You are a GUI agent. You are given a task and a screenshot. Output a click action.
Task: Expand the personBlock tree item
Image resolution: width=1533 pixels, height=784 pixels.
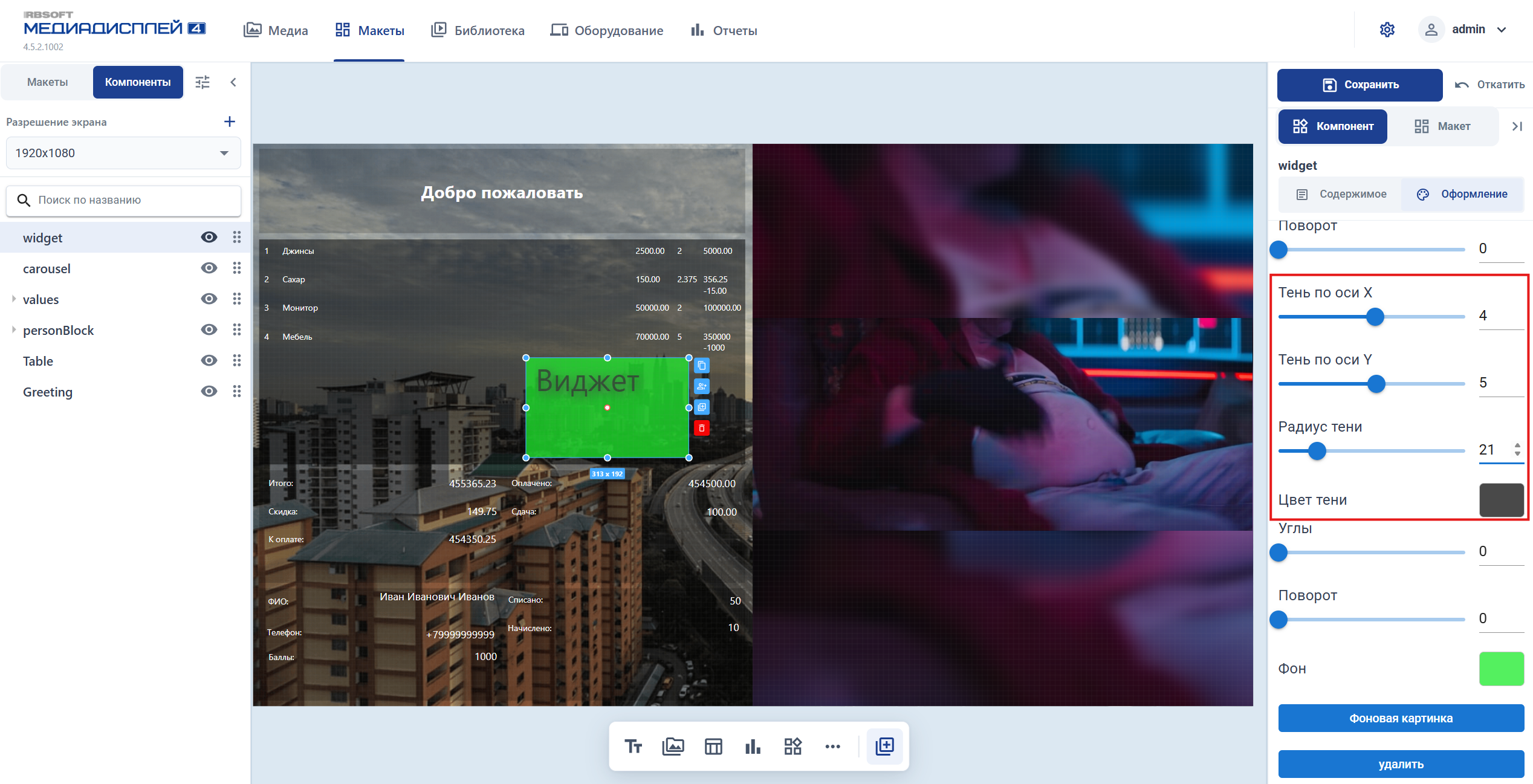tap(14, 329)
